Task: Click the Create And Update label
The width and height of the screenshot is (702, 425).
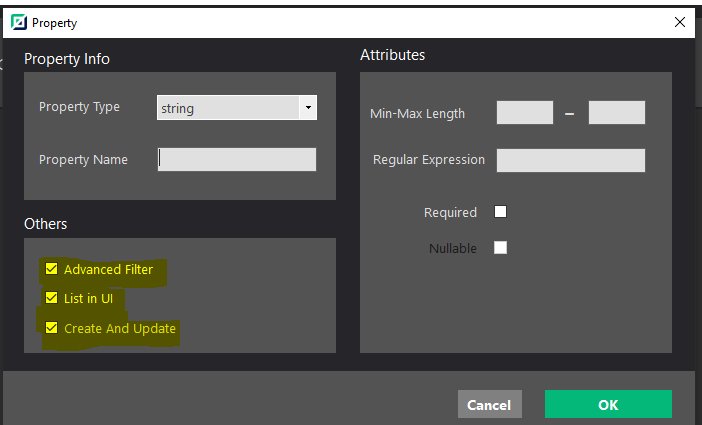Action: 119,329
